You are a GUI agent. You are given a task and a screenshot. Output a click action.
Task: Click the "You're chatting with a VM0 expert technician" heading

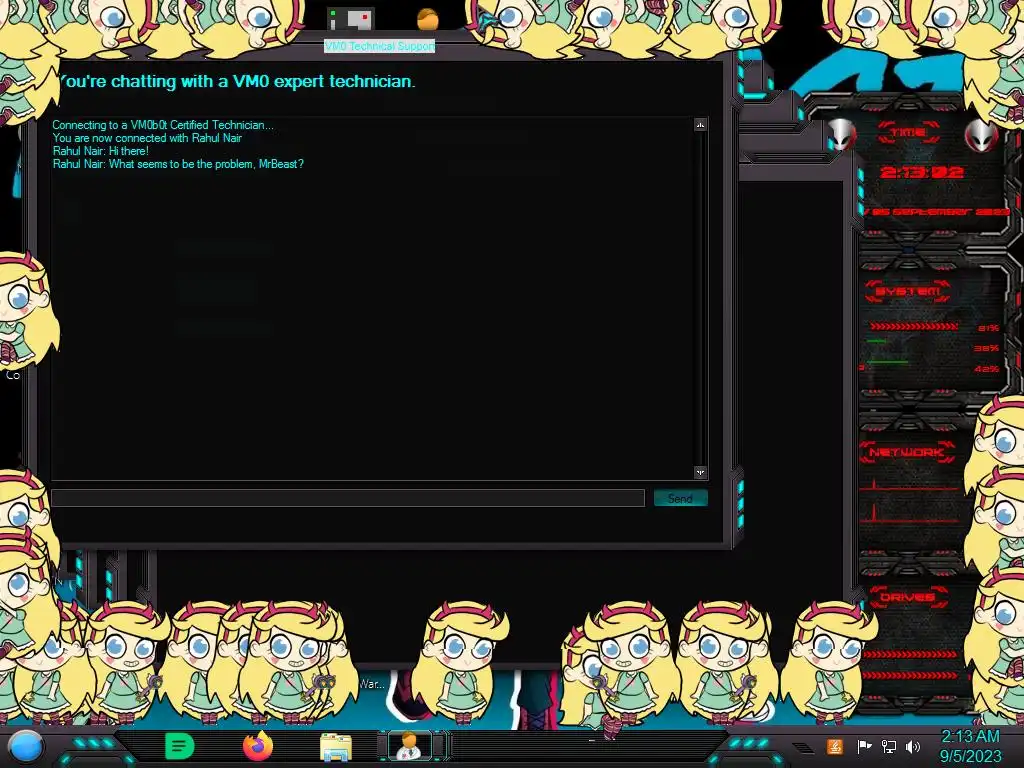pyautogui.click(x=237, y=82)
